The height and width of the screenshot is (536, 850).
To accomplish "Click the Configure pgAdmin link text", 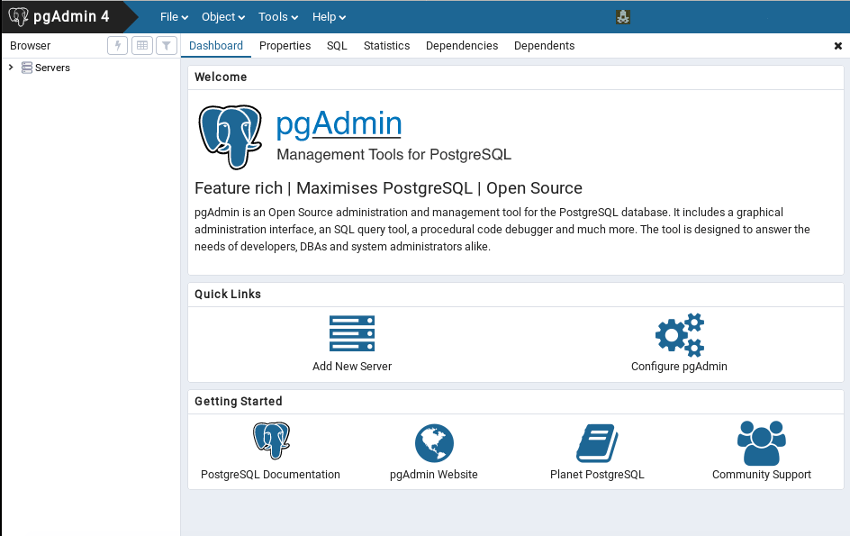I will tap(679, 366).
